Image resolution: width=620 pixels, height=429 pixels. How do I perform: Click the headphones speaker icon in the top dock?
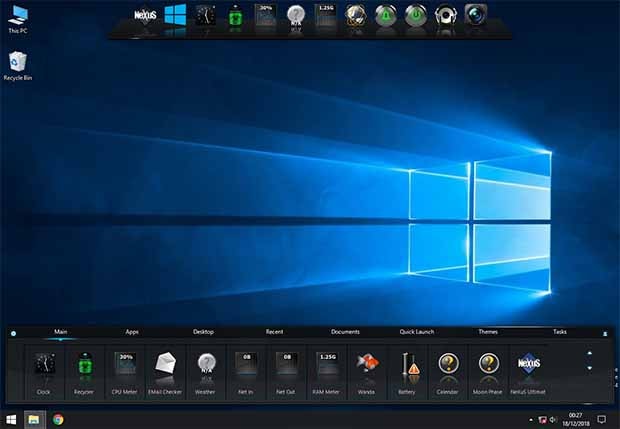(x=446, y=16)
